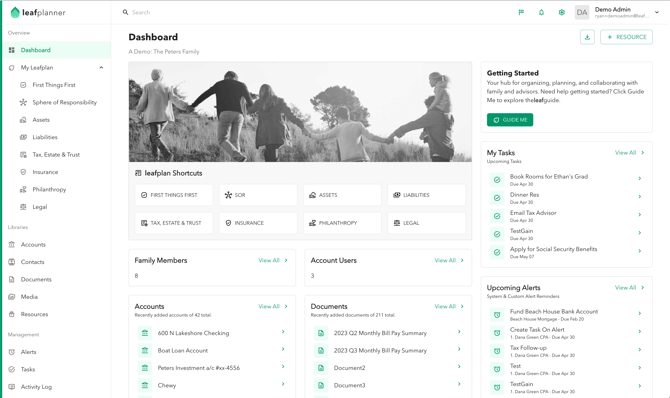Click the leafplanner logo
The width and height of the screenshot is (670, 398).
(x=38, y=12)
